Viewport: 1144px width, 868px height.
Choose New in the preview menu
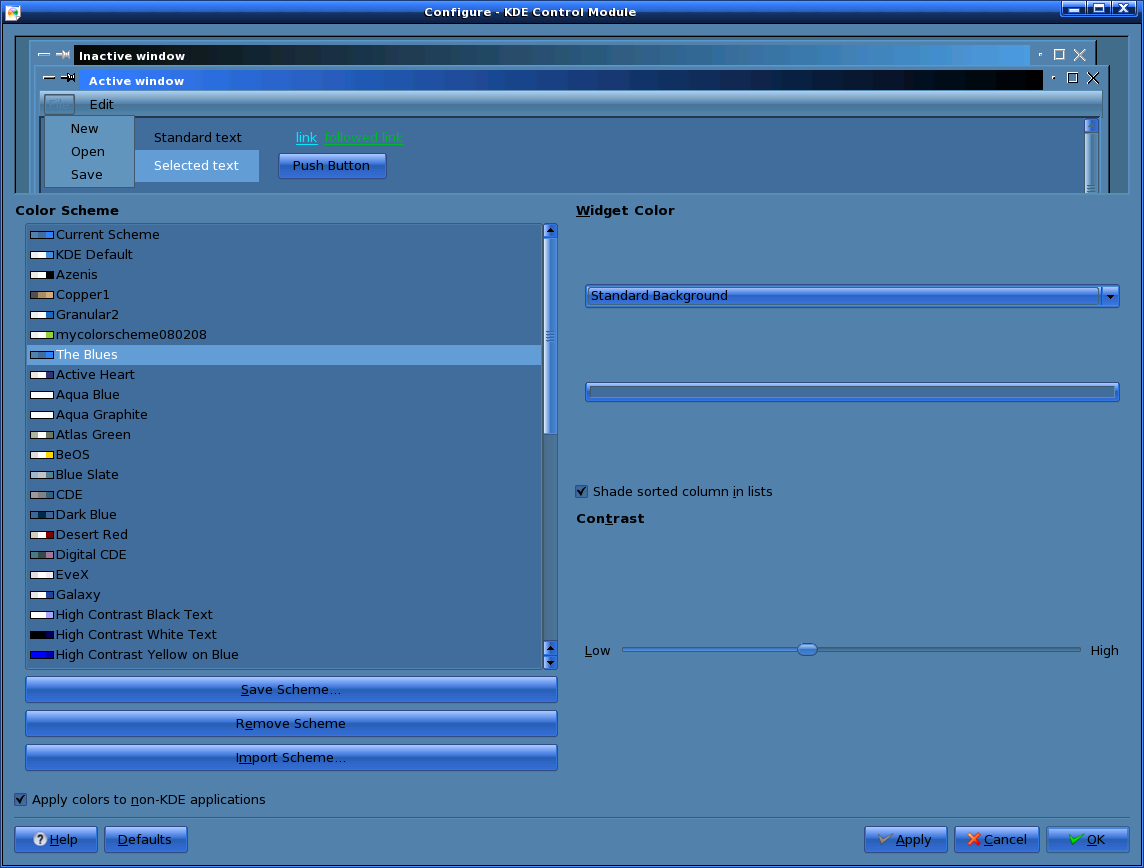click(85, 128)
